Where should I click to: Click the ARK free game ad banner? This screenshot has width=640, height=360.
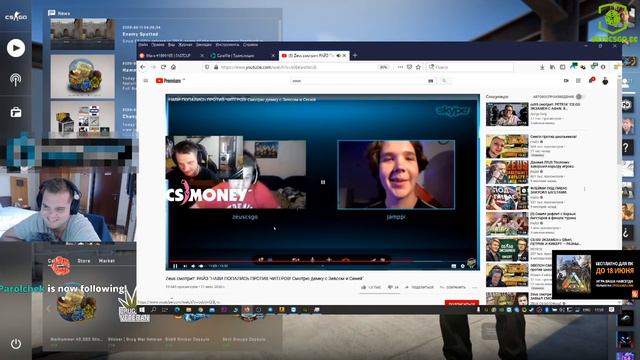pyautogui.click(x=596, y=274)
